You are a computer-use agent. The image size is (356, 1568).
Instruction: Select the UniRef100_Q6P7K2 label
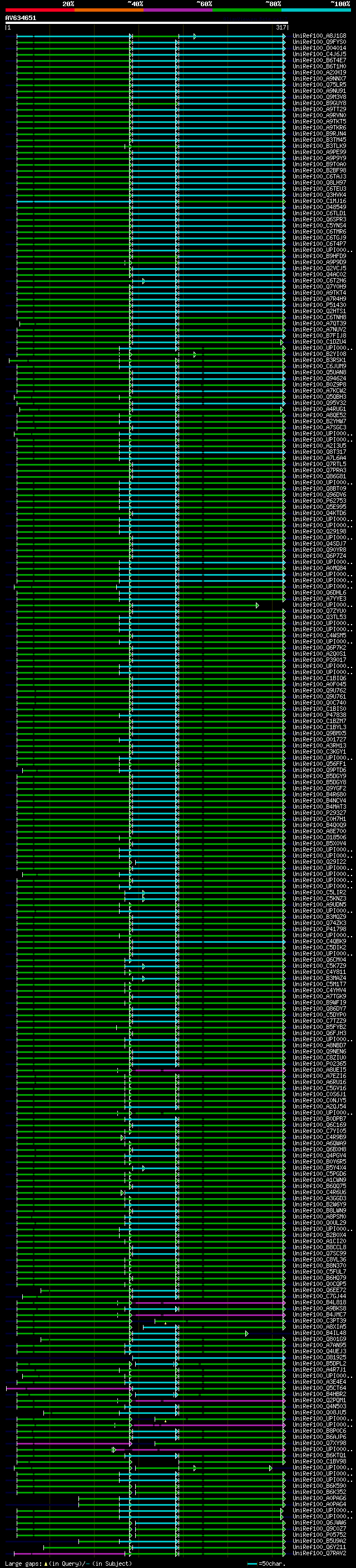coord(319,647)
